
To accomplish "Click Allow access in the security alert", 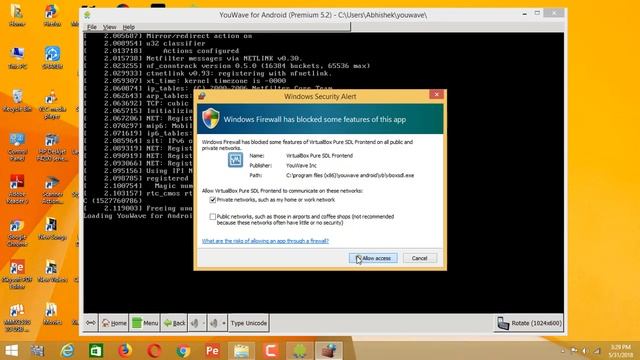I will point(373,258).
